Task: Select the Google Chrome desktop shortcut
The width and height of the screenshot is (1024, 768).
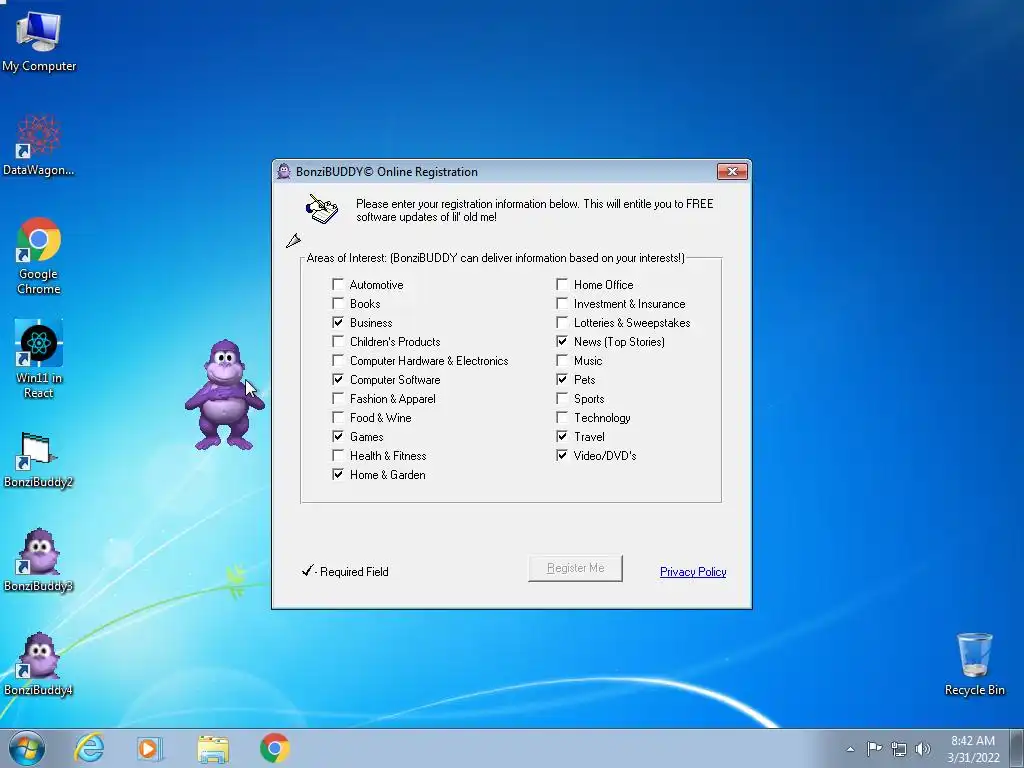Action: click(39, 255)
